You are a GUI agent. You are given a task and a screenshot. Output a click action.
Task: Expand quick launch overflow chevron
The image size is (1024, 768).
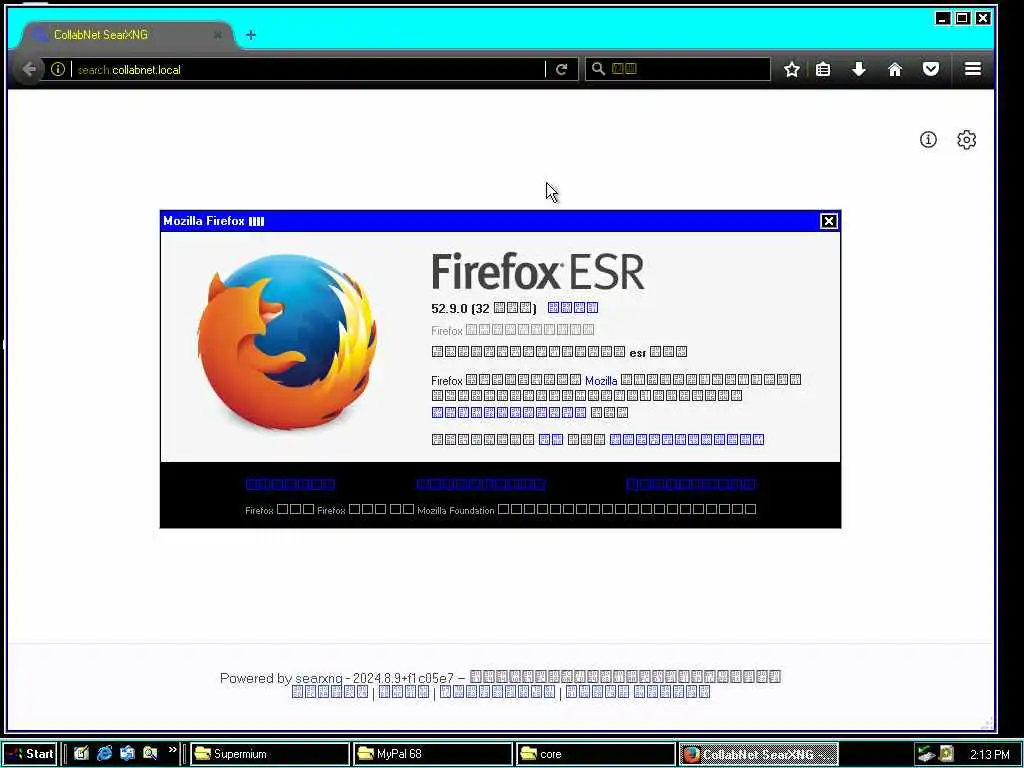[172, 750]
